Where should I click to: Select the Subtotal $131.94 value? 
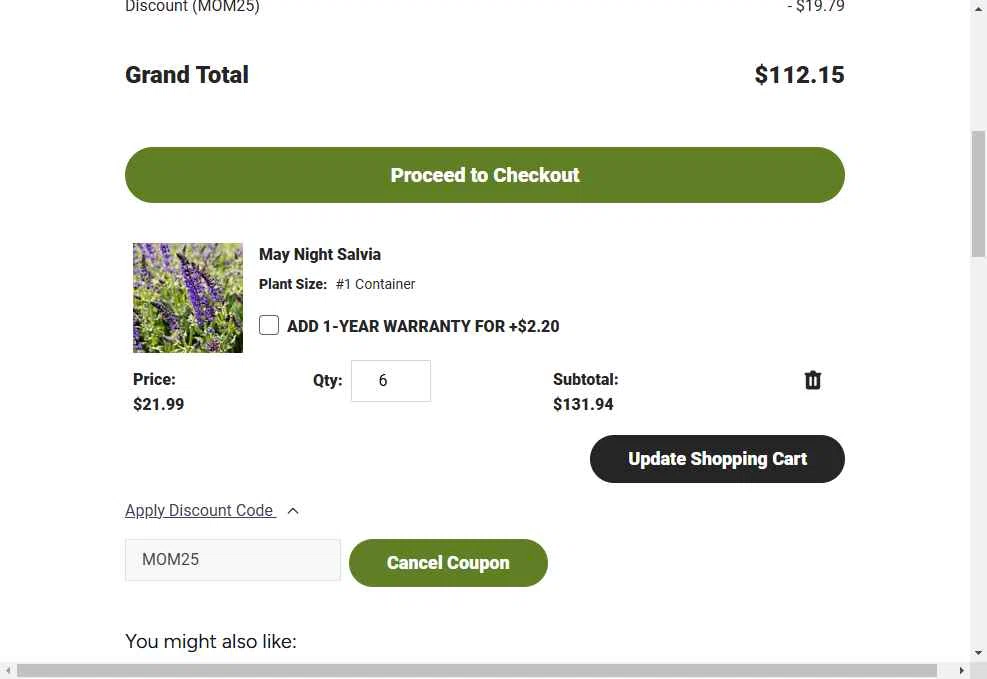pos(583,404)
